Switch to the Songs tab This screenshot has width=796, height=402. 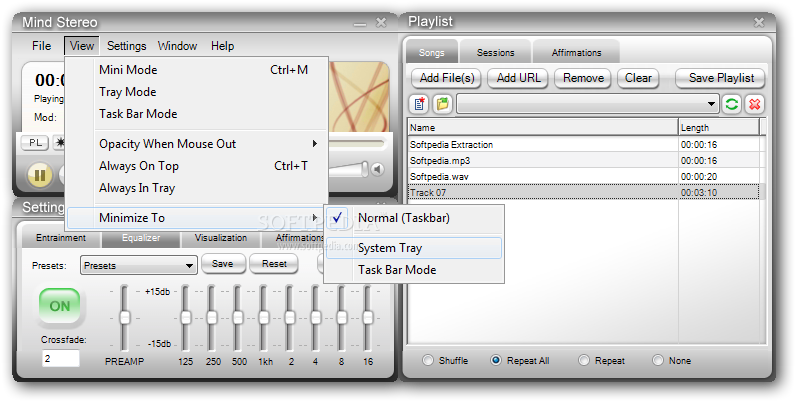coord(432,52)
